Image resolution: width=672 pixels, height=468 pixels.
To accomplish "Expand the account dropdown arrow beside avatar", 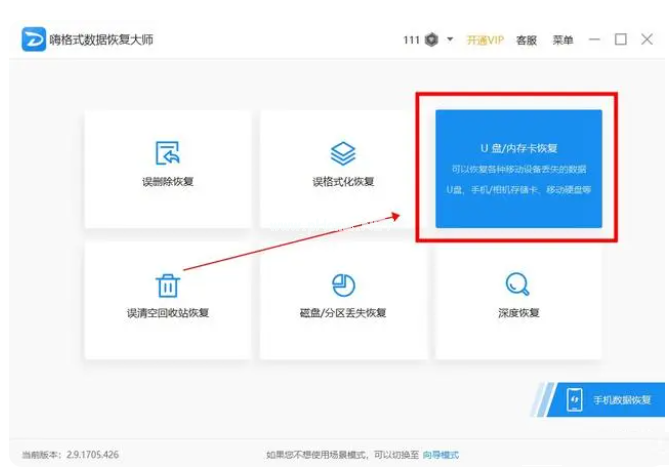I will [x=450, y=40].
